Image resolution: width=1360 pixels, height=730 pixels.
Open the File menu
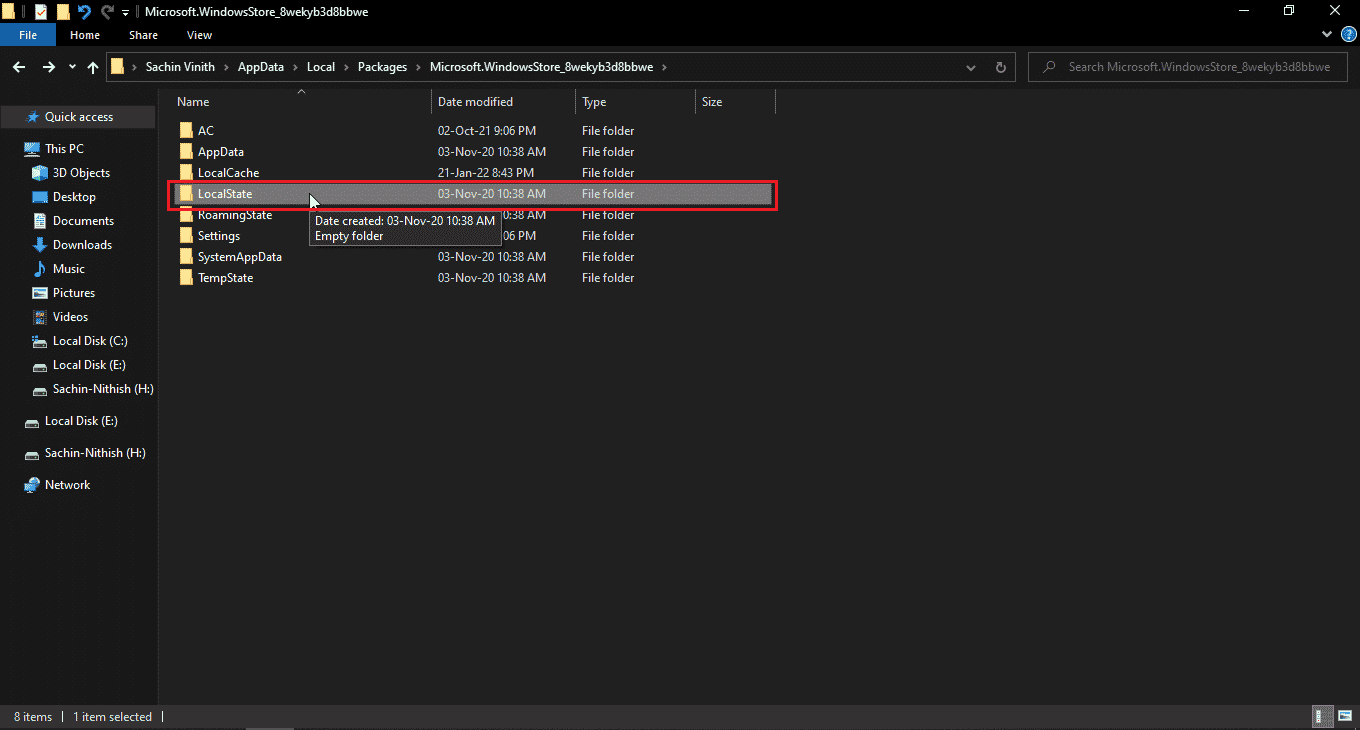(28, 35)
